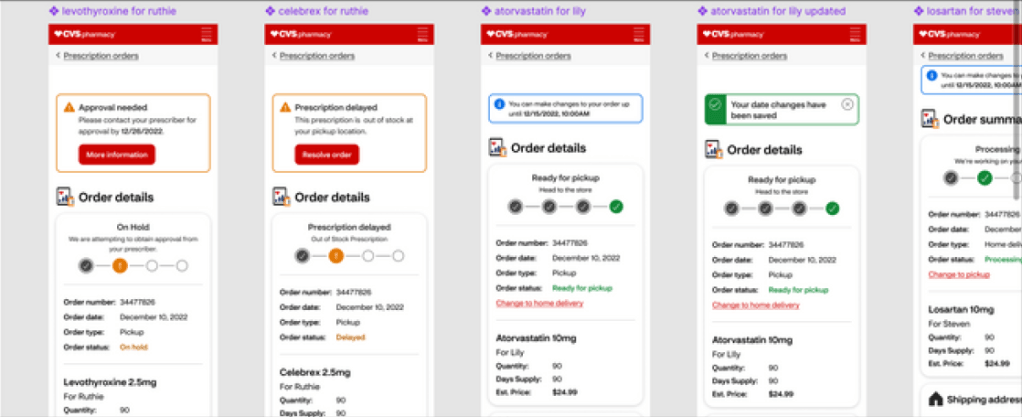Screen dimensions: 1022x417
Task: Click the back chevron in the celebrex frame
Action: pos(273,56)
